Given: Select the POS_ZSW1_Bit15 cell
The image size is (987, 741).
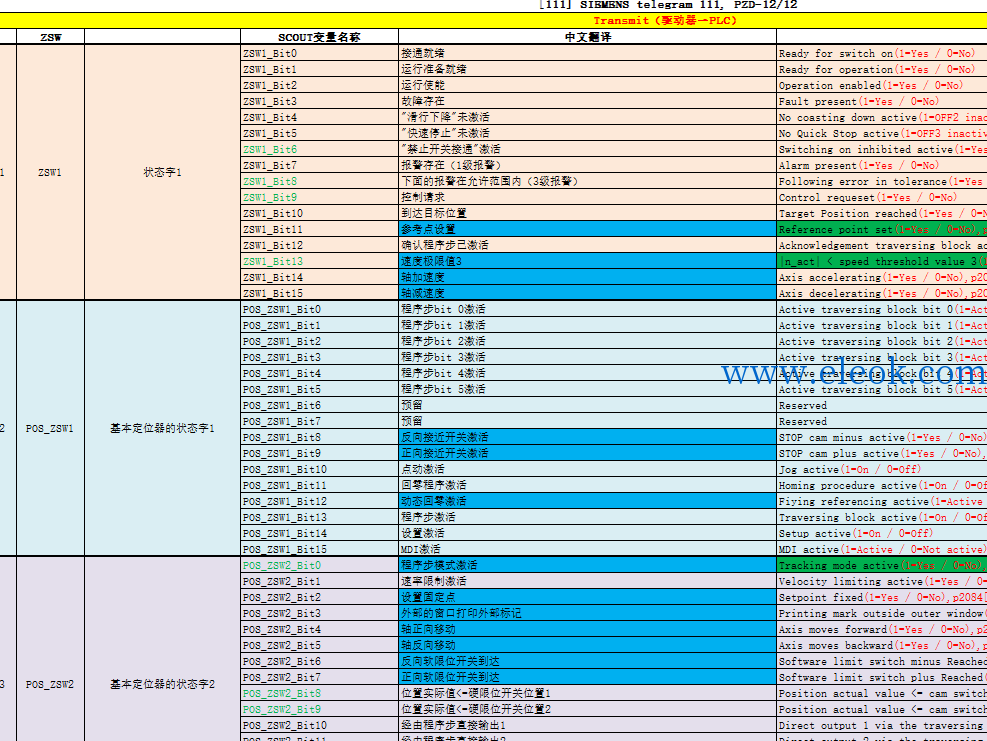Looking at the screenshot, I should click(x=319, y=549).
